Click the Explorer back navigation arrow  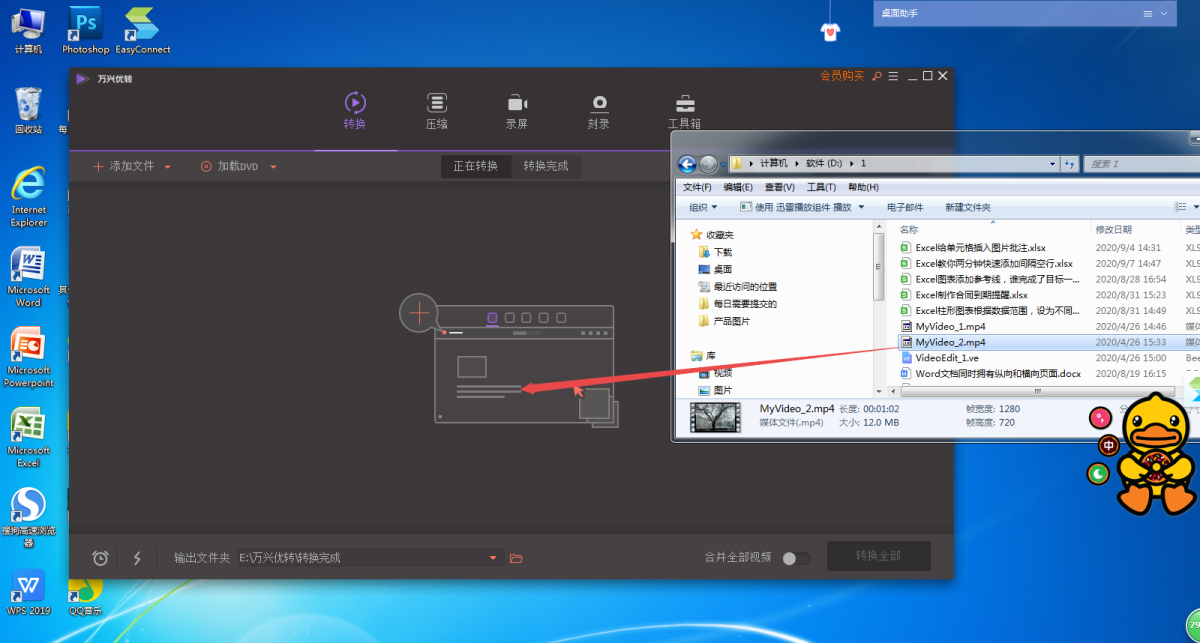[687, 164]
